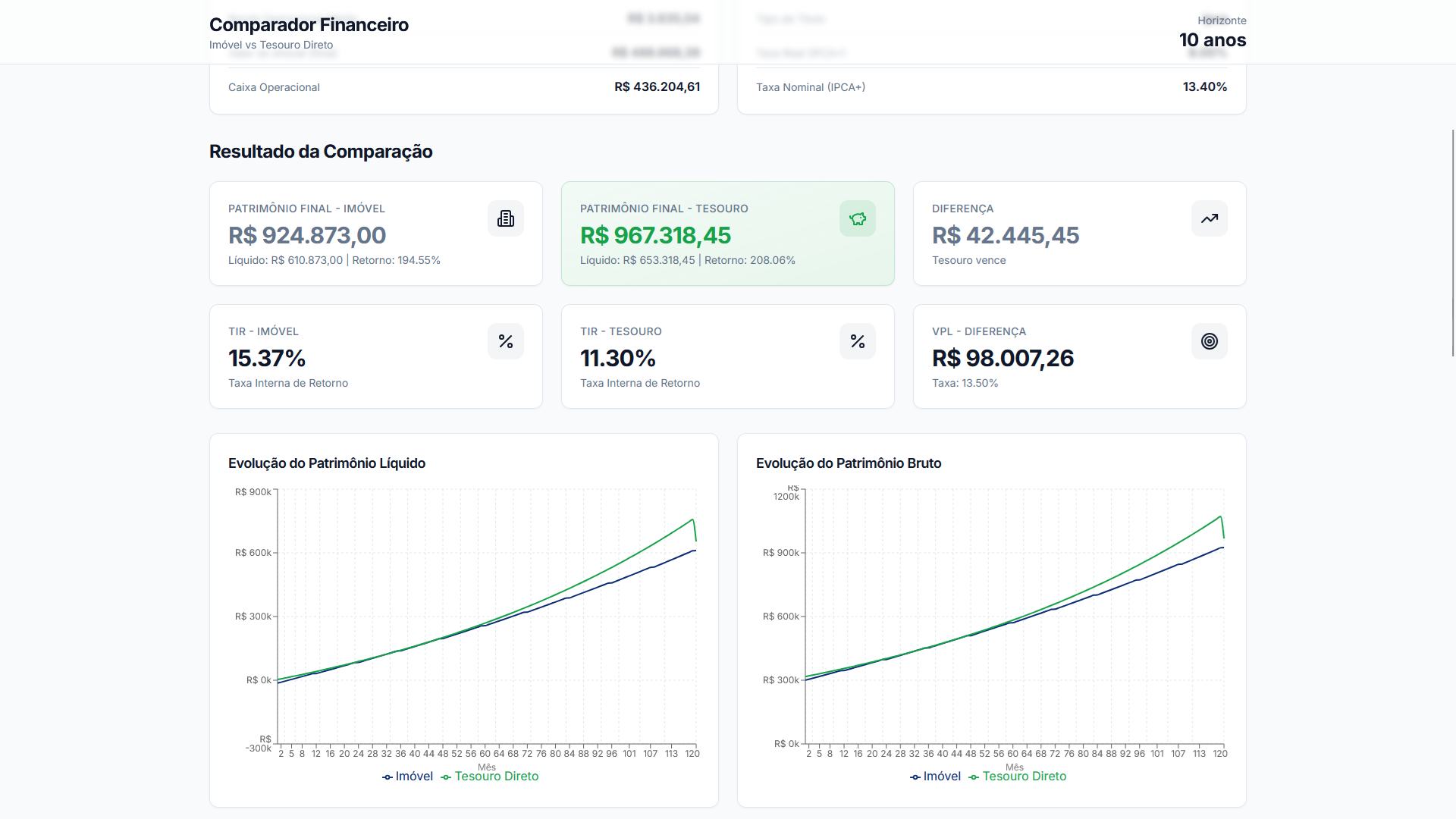Click the Tesouro line peak in Patrimônio Líquido chart

(x=692, y=519)
